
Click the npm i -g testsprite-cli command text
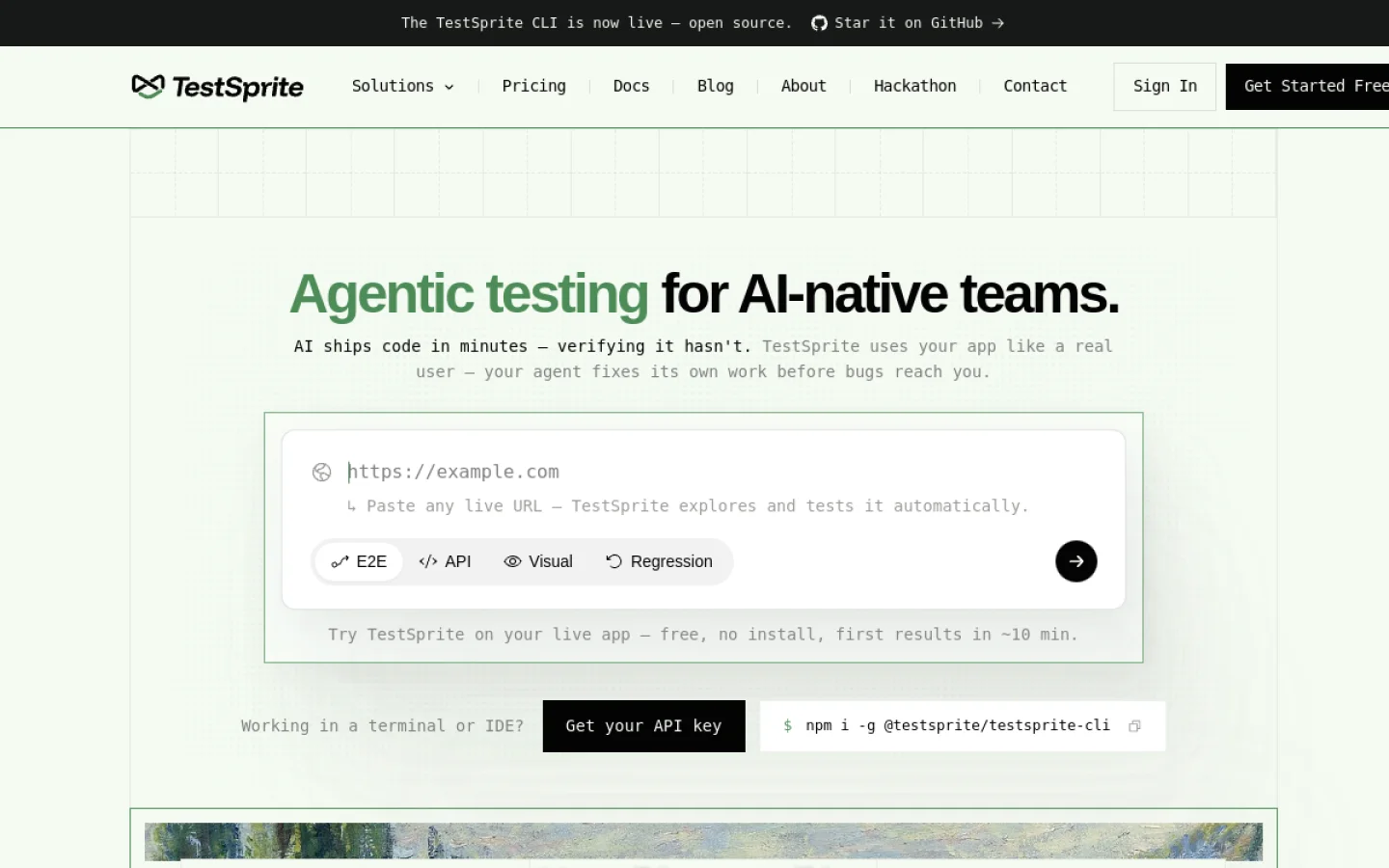tap(957, 725)
